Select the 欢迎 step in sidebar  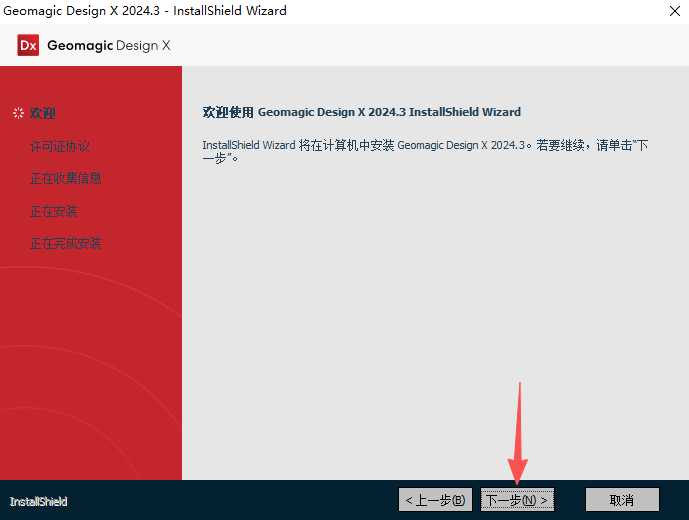(x=43, y=113)
